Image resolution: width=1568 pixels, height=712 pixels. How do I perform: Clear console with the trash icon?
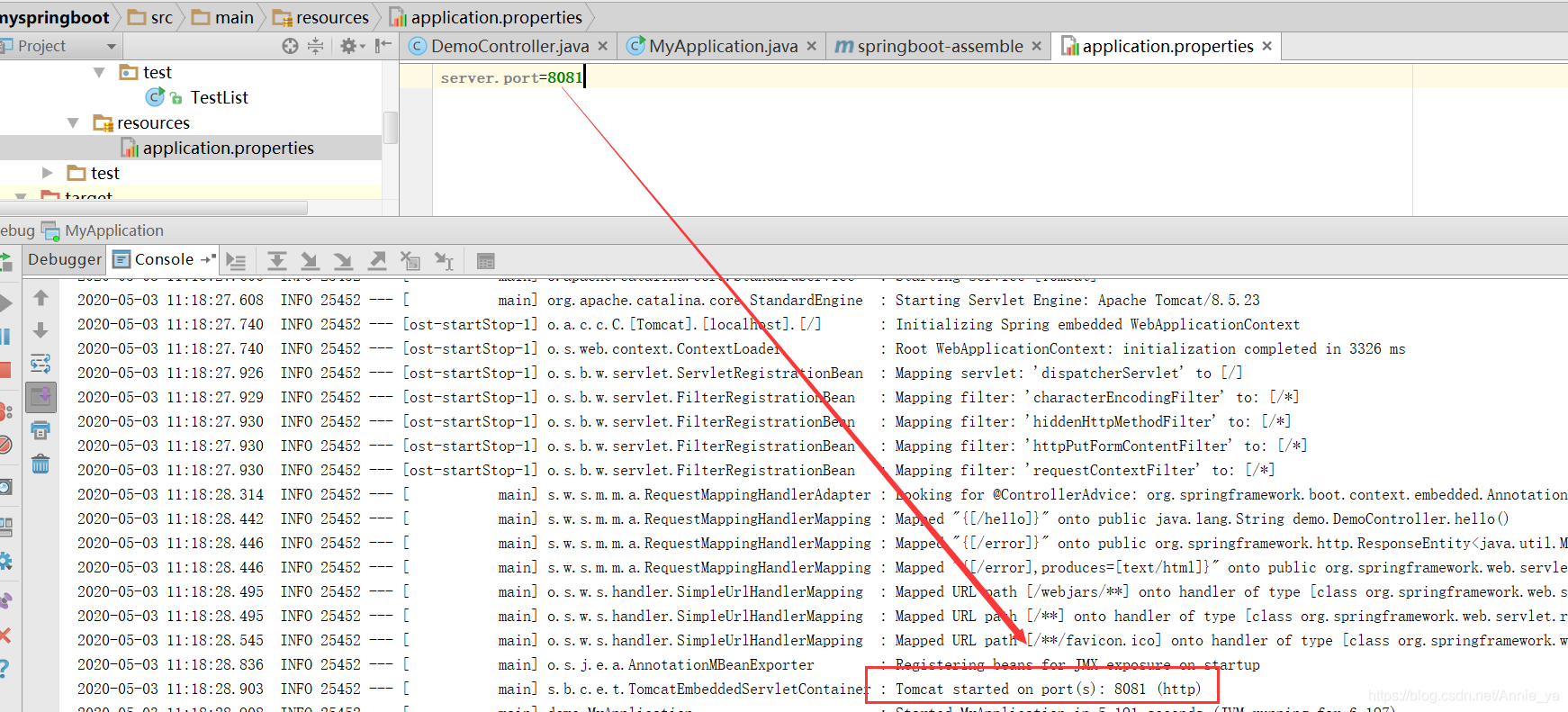(x=41, y=464)
